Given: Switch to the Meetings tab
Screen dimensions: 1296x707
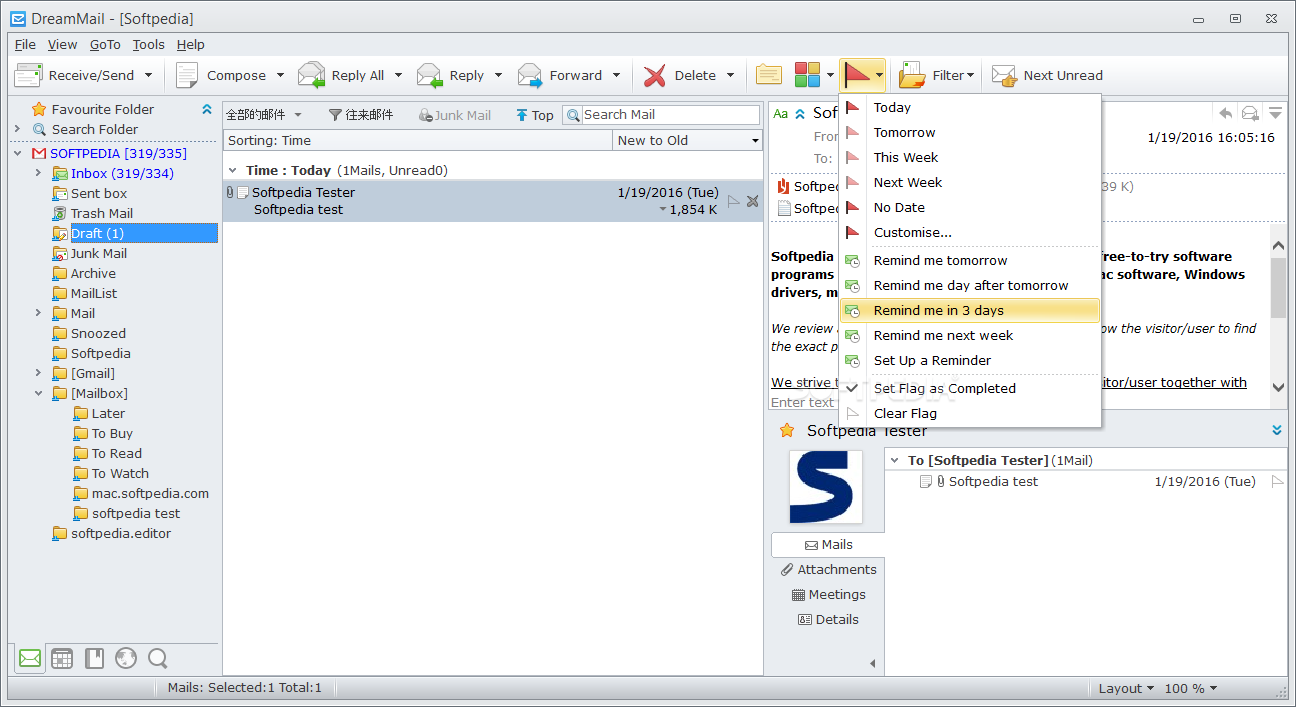Looking at the screenshot, I should [828, 594].
